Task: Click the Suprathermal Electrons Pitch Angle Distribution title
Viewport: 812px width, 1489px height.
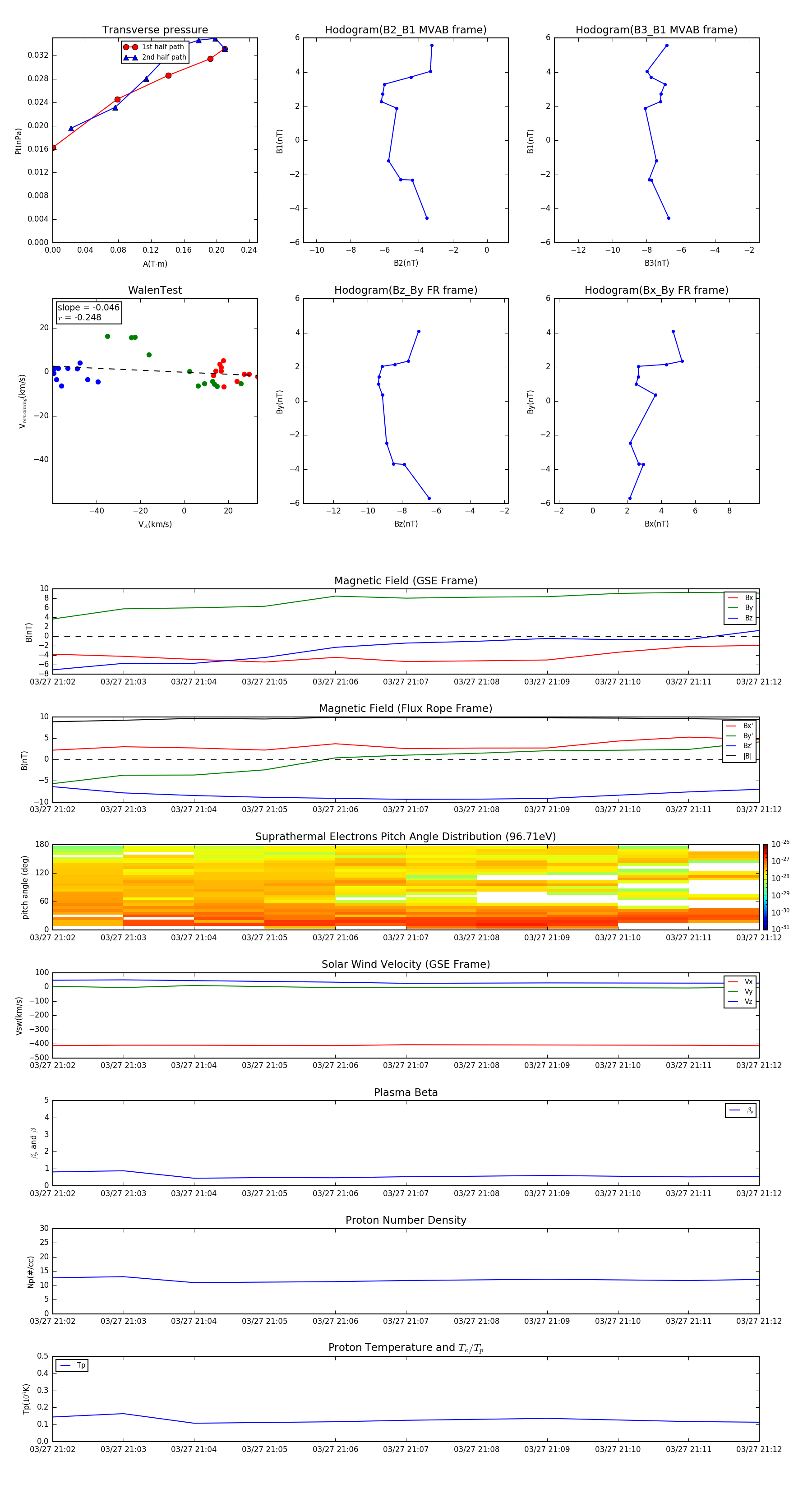Action: click(406, 837)
